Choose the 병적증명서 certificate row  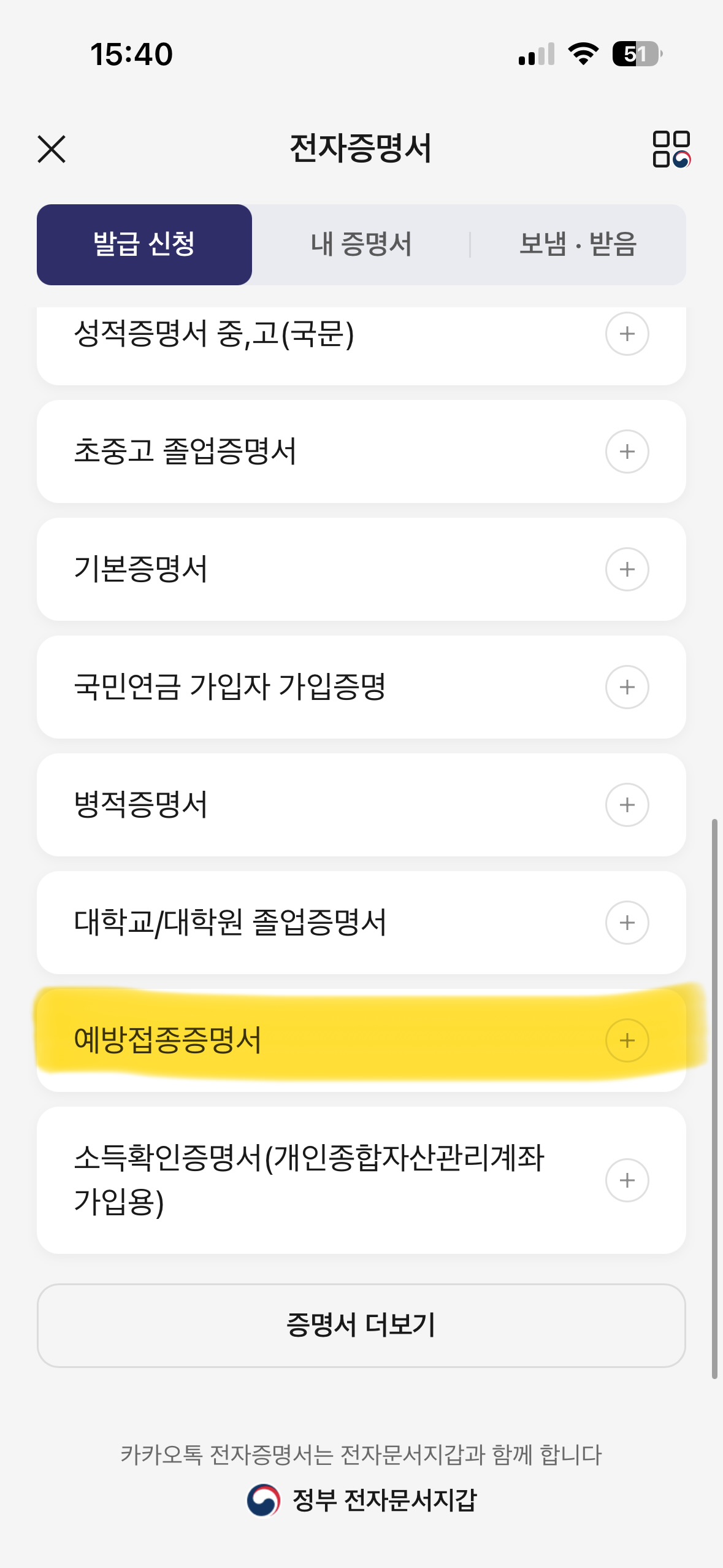click(276, 805)
